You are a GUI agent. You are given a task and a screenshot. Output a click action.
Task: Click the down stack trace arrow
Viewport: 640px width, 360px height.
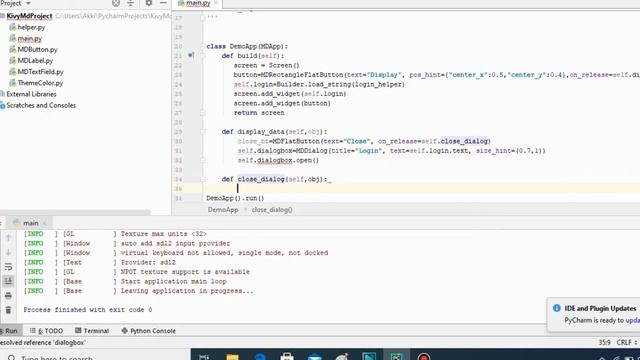pyautogui.click(x=8, y=252)
